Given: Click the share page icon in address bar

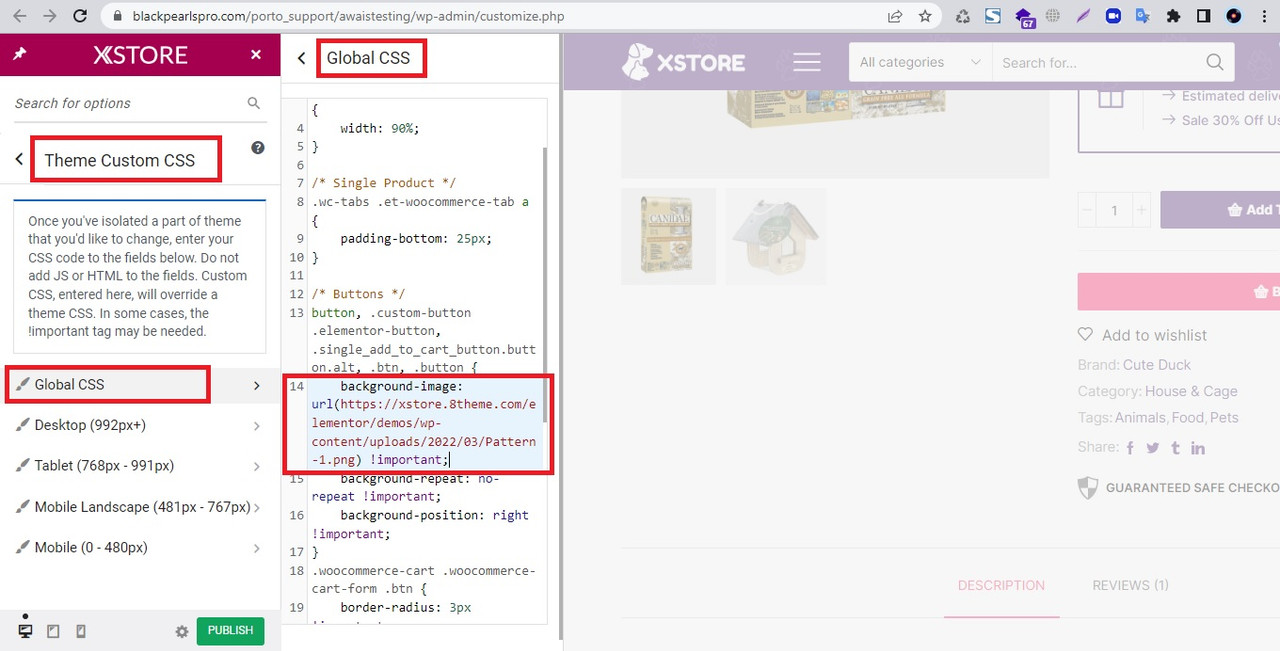Looking at the screenshot, I should point(895,16).
